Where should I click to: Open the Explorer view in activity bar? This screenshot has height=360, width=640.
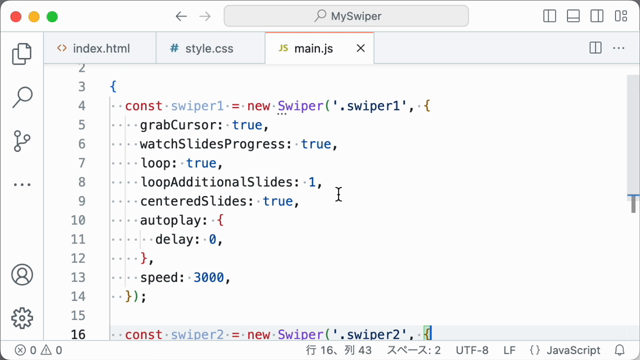22,54
